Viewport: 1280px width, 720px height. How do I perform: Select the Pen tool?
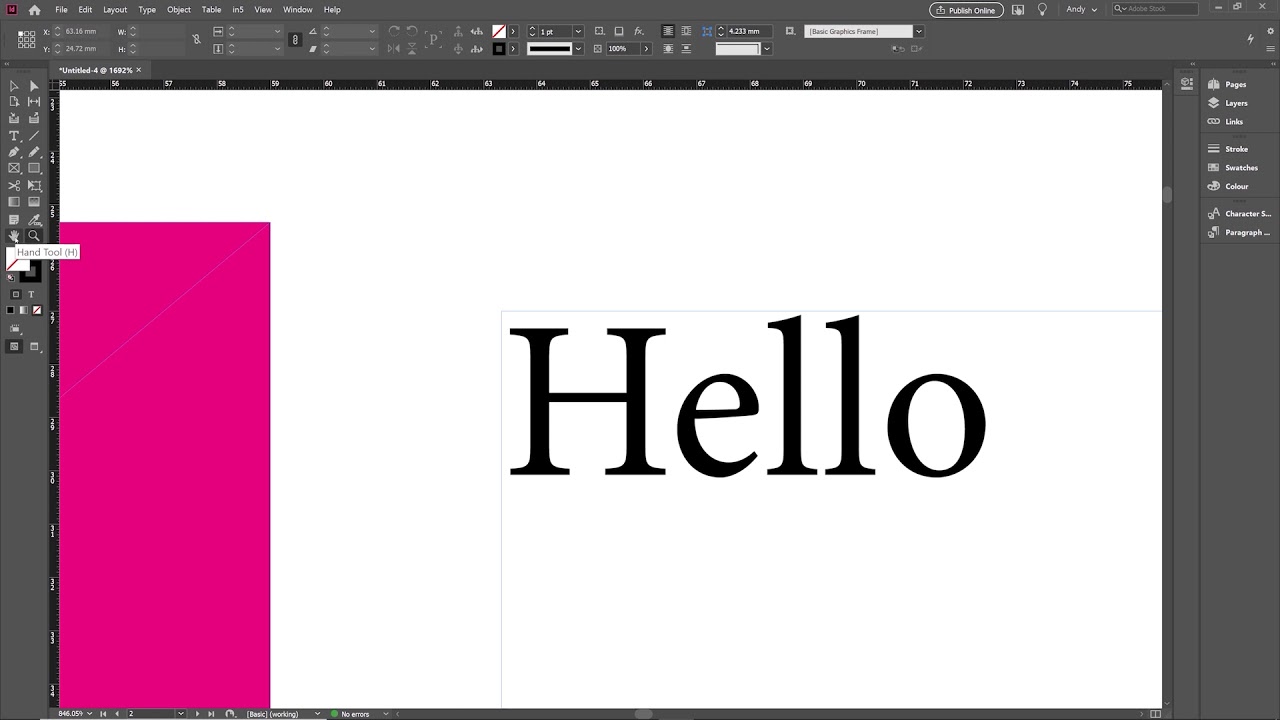coord(14,152)
